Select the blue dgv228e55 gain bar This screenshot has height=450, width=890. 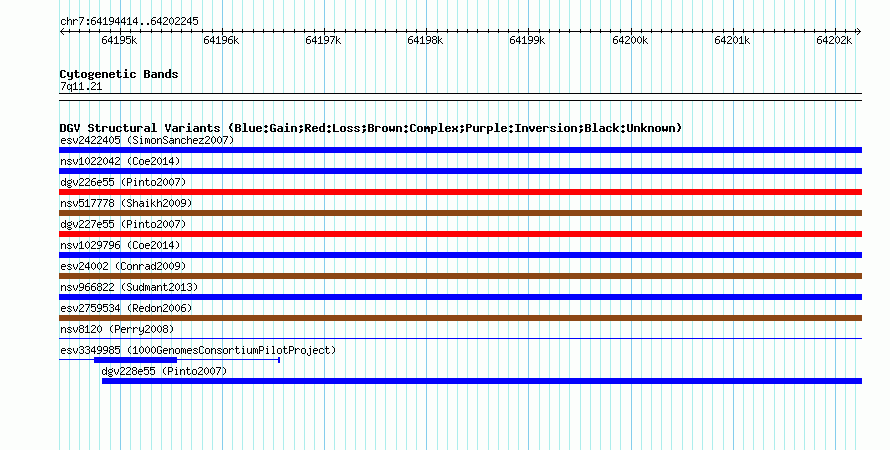[482, 381]
